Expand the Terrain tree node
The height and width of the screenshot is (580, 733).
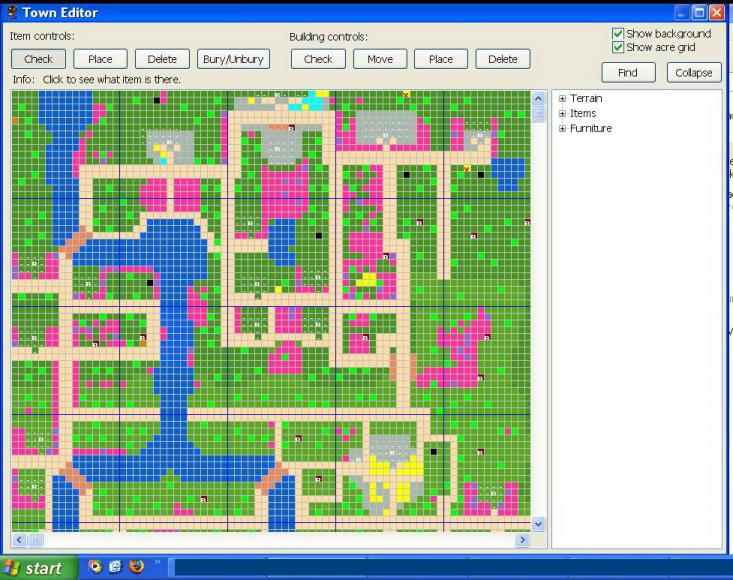click(562, 99)
